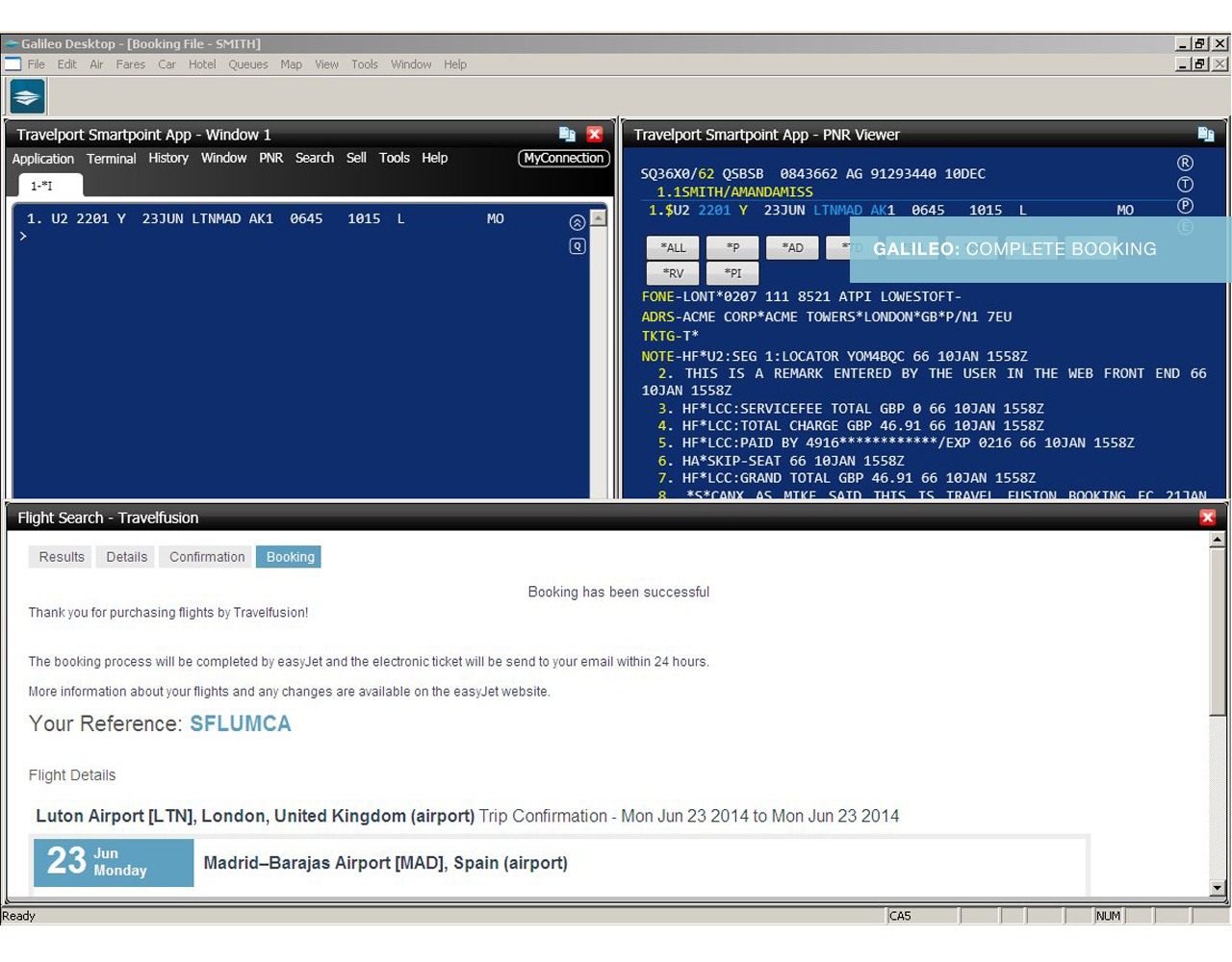This screenshot has height=962, width=1232.
Task: Open the Help menu in Galileo Desktop menu bar
Action: click(455, 64)
